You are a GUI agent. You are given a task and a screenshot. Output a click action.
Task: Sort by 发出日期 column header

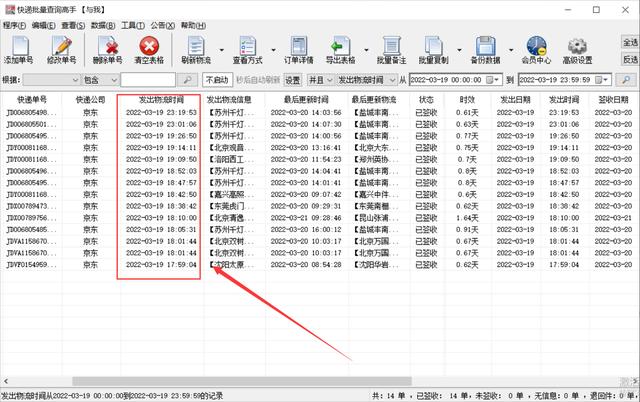[515, 100]
